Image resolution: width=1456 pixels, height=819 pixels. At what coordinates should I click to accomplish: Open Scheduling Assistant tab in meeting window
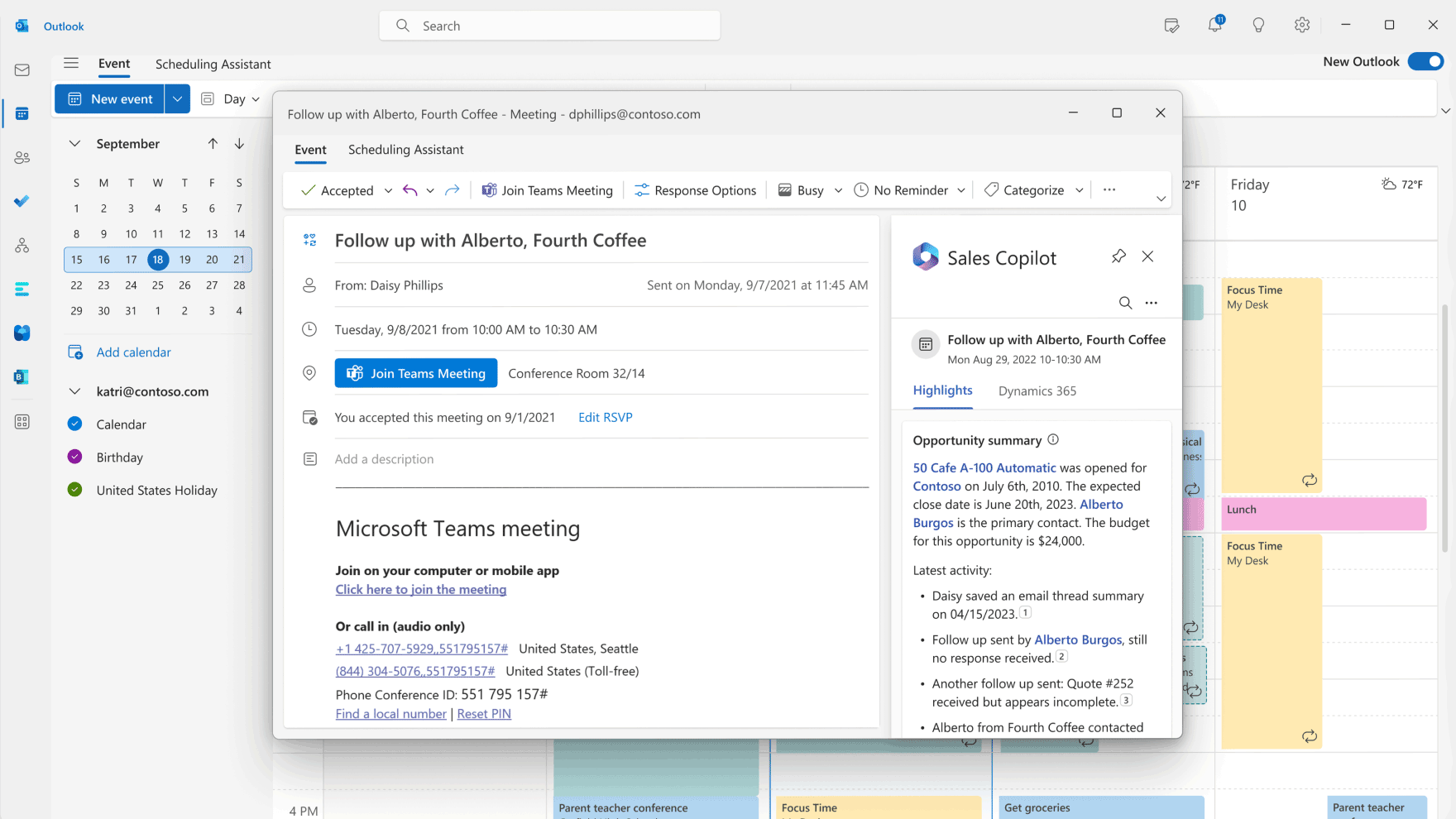(405, 150)
